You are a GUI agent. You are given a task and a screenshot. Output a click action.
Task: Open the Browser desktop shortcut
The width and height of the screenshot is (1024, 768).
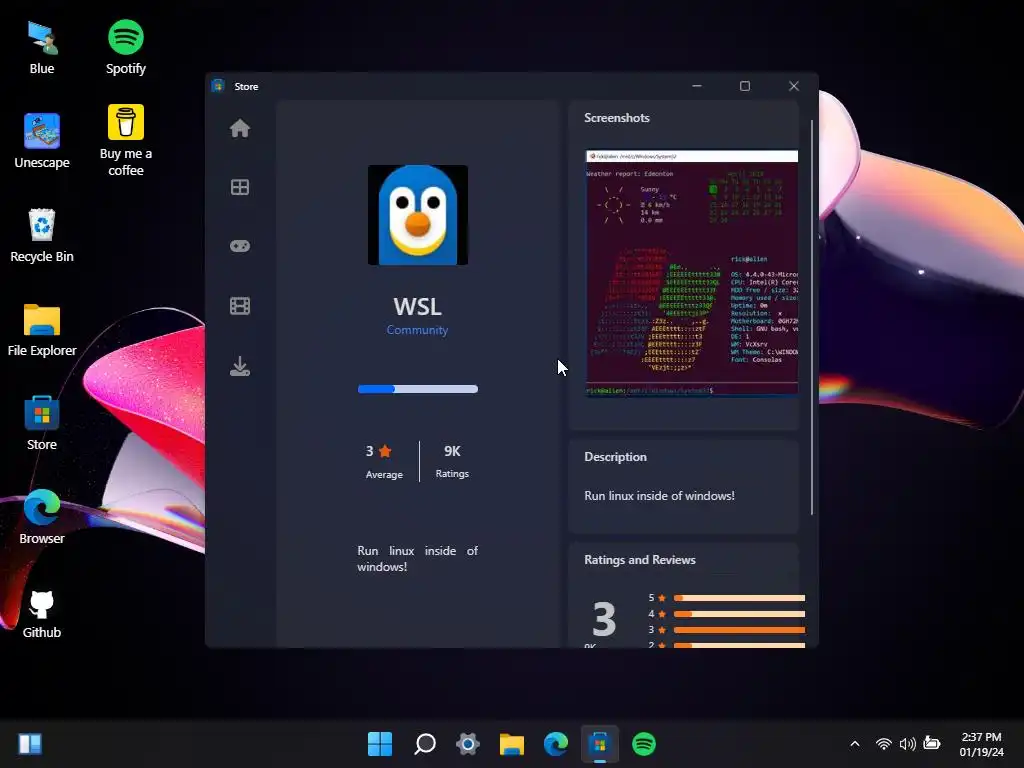(x=42, y=517)
